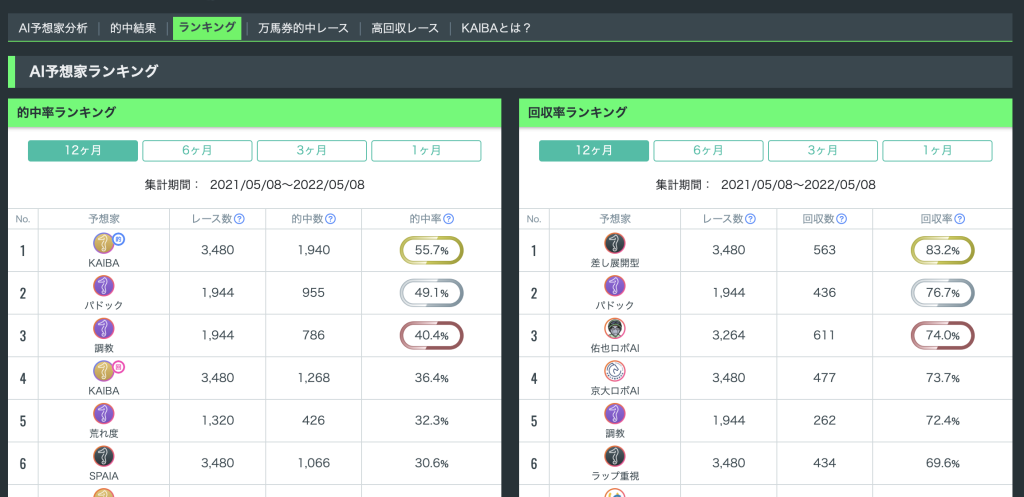Click the 955 hit count cell

coord(311,293)
